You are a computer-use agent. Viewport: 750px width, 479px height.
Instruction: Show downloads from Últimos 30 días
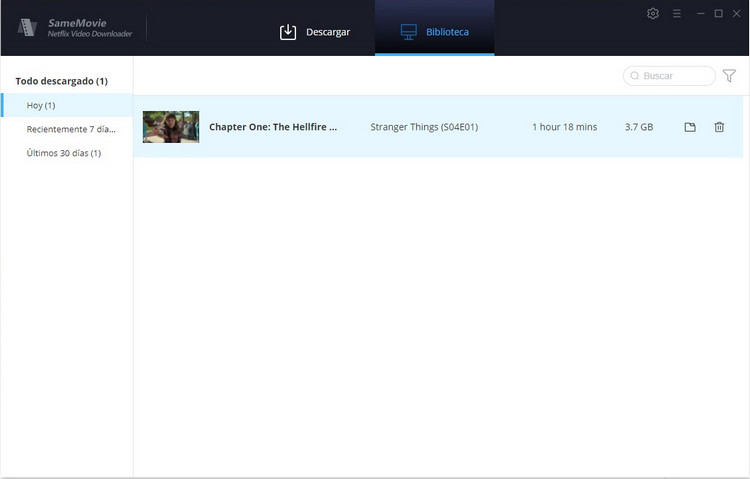63,153
